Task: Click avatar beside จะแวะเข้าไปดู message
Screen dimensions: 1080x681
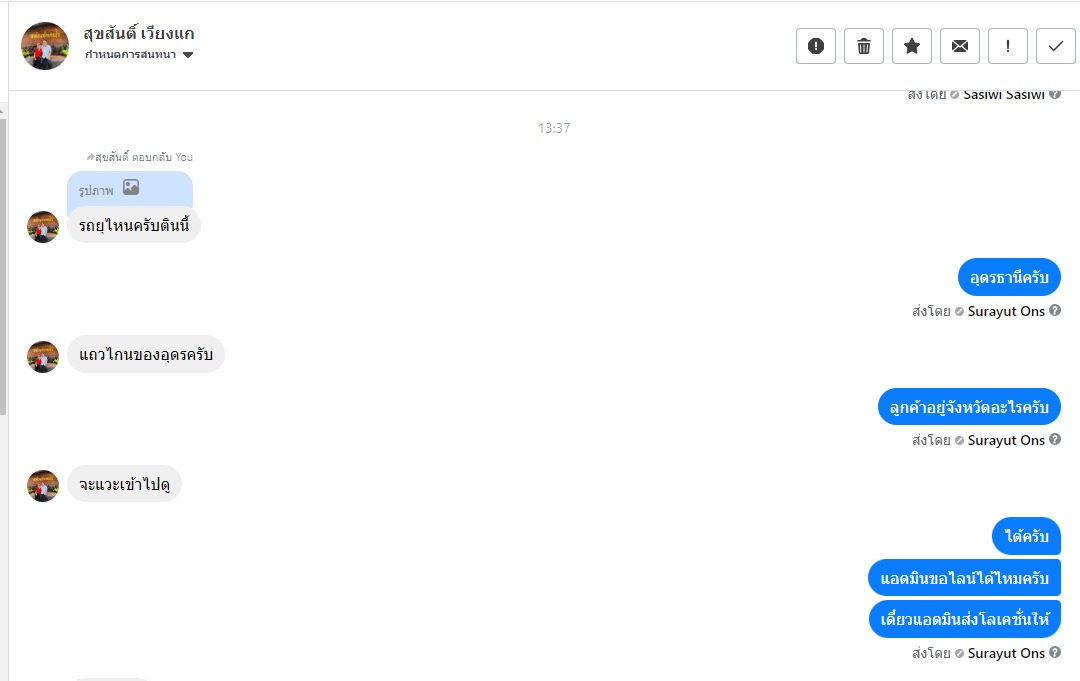Action: point(43,486)
